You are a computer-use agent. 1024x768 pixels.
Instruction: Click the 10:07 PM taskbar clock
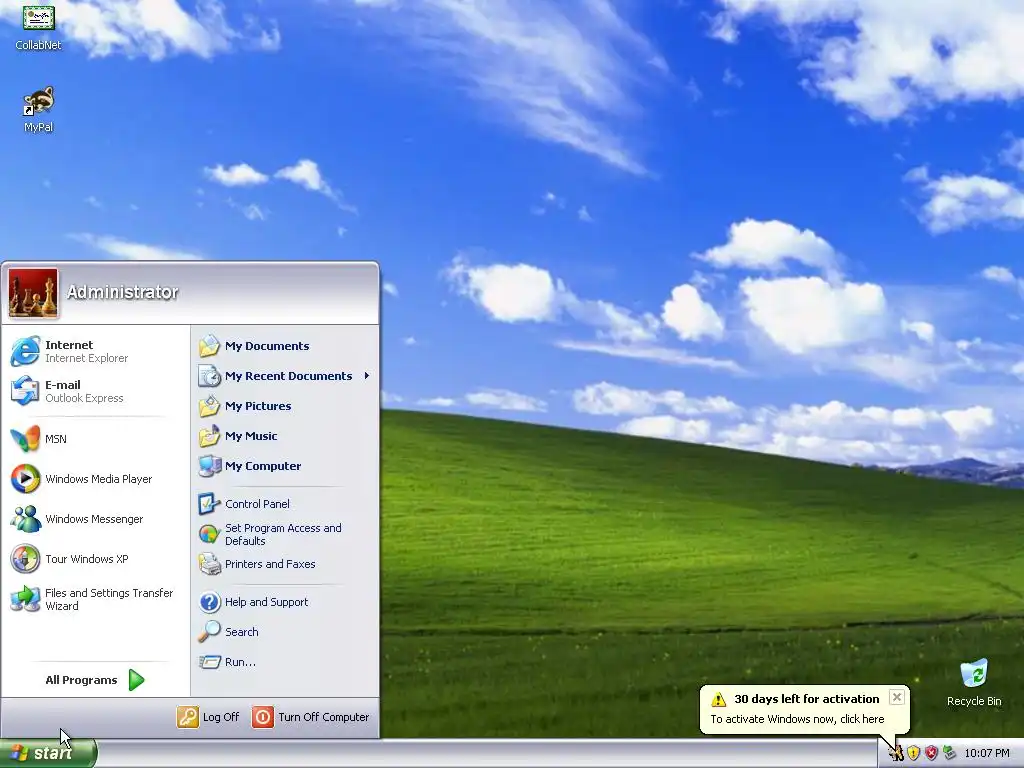(987, 754)
